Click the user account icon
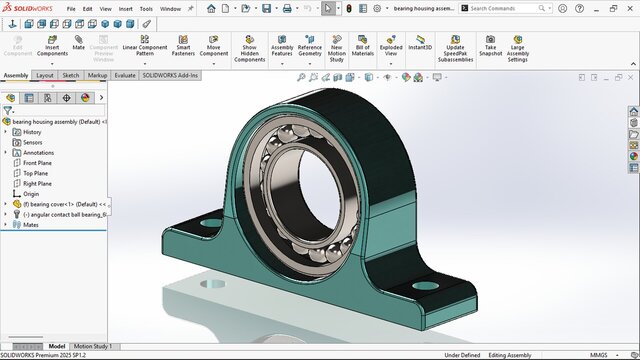 coord(562,8)
